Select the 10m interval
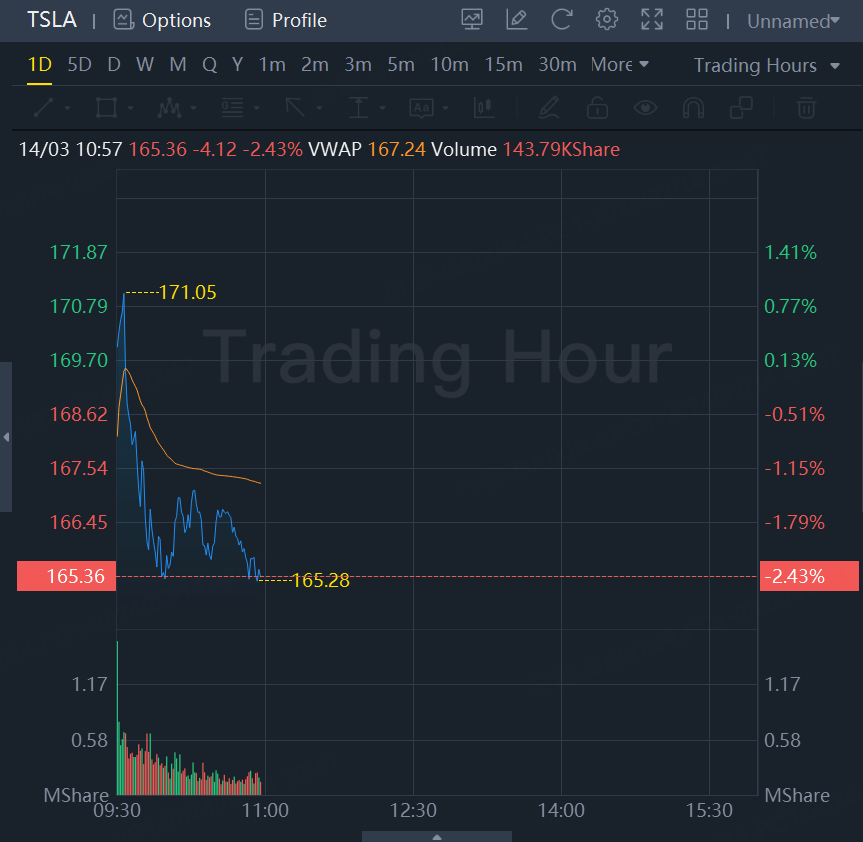This screenshot has width=863, height=842. coord(449,65)
